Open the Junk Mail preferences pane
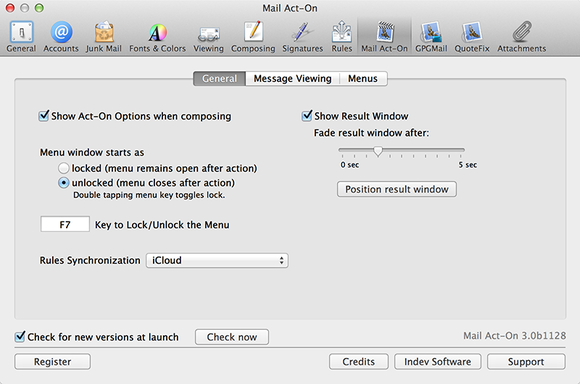 pyautogui.click(x=104, y=36)
